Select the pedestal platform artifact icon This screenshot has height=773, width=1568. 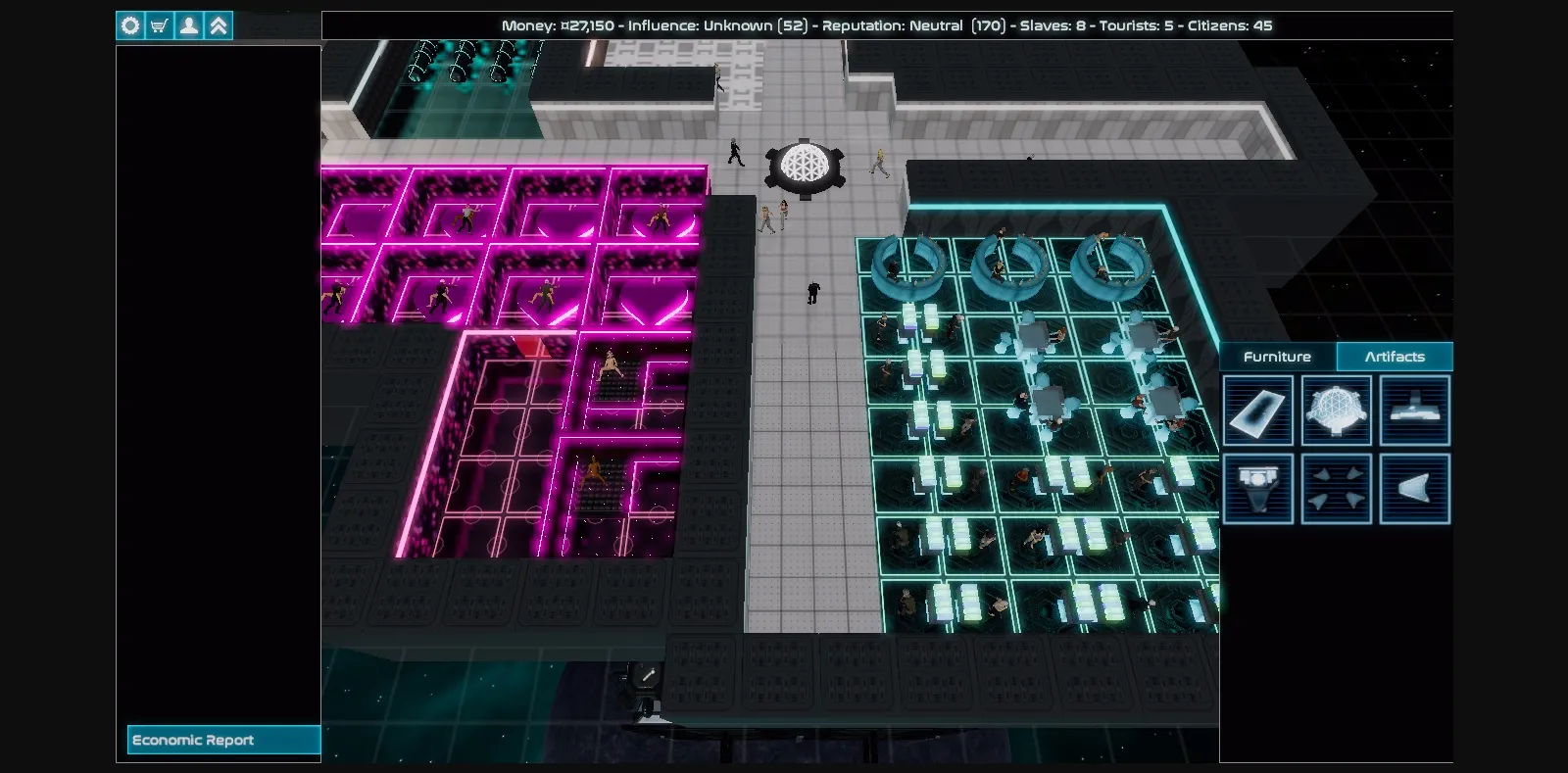point(1414,411)
